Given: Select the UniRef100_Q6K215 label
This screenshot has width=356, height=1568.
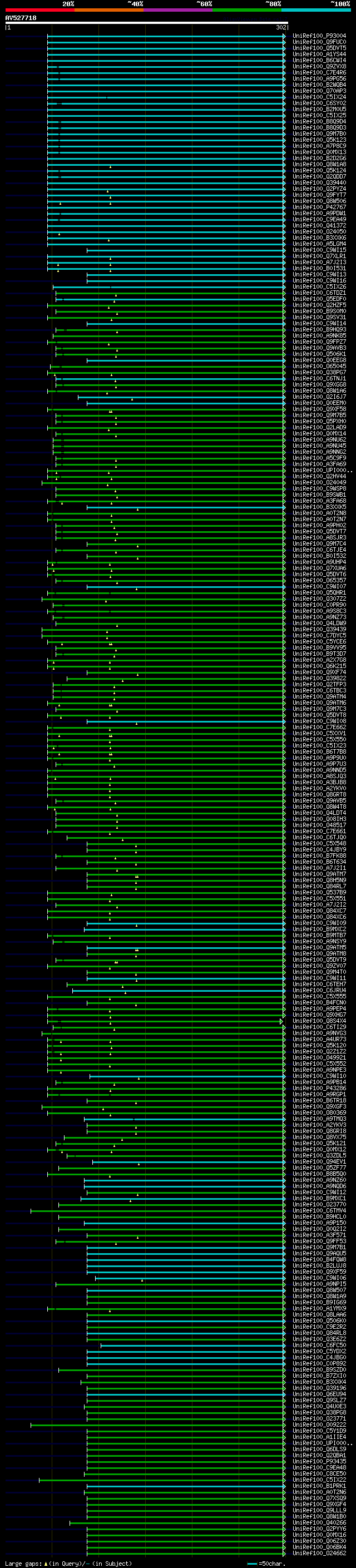Looking at the screenshot, I should (x=319, y=666).
